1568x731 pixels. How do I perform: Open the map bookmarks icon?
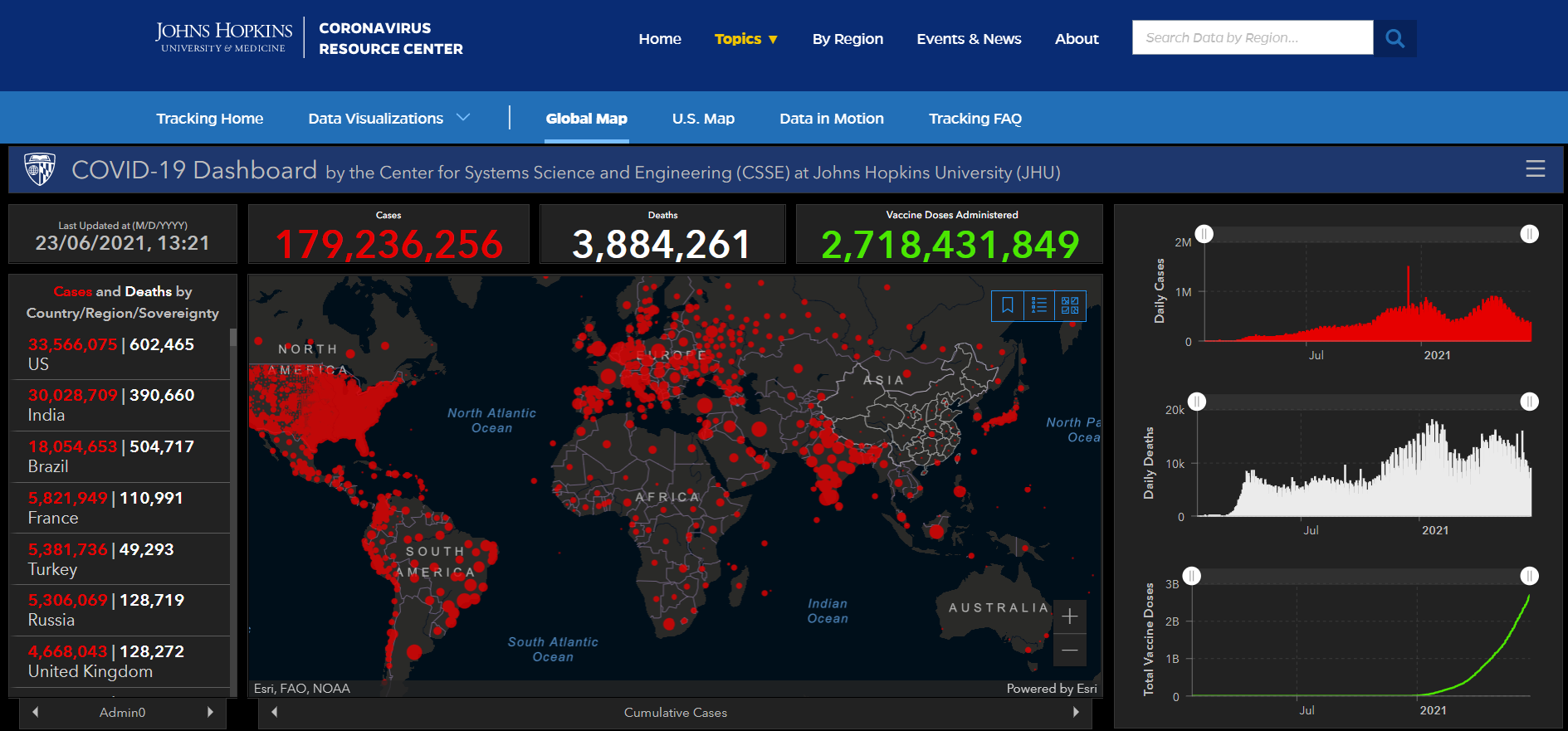click(1007, 305)
